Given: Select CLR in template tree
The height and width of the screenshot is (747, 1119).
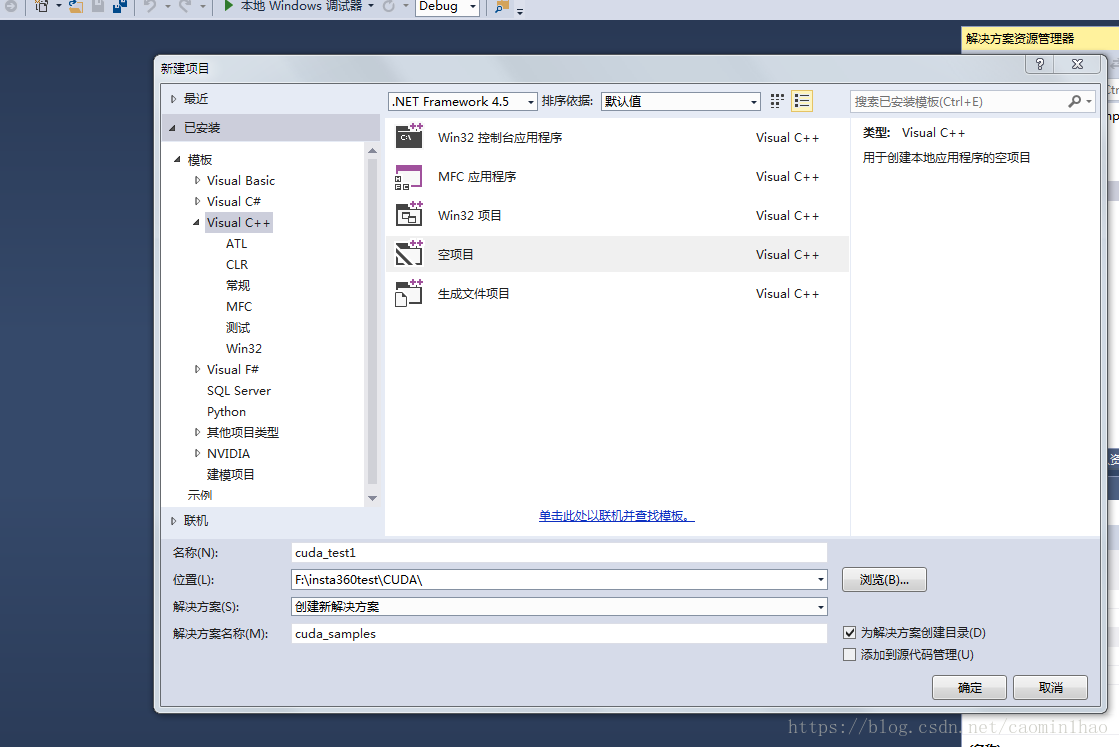Looking at the screenshot, I should click(237, 264).
